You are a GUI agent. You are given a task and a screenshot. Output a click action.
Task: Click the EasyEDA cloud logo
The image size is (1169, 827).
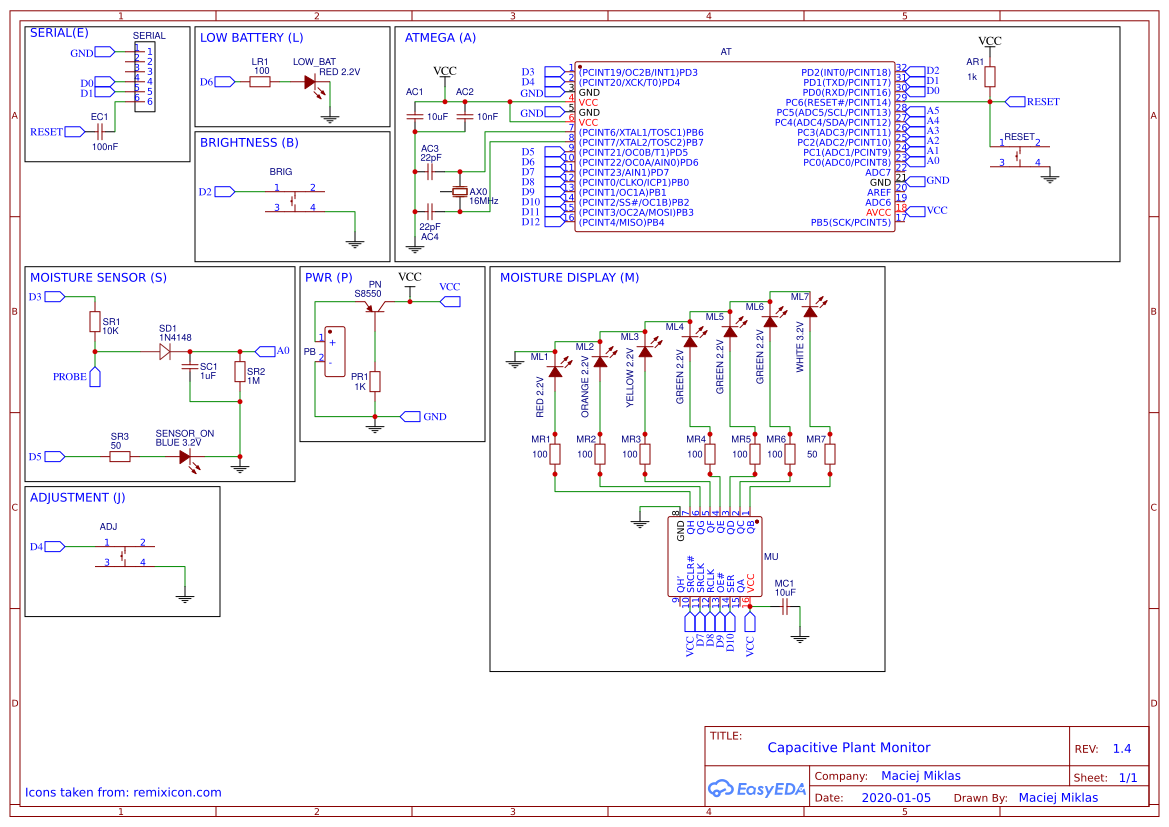pyautogui.click(x=721, y=789)
